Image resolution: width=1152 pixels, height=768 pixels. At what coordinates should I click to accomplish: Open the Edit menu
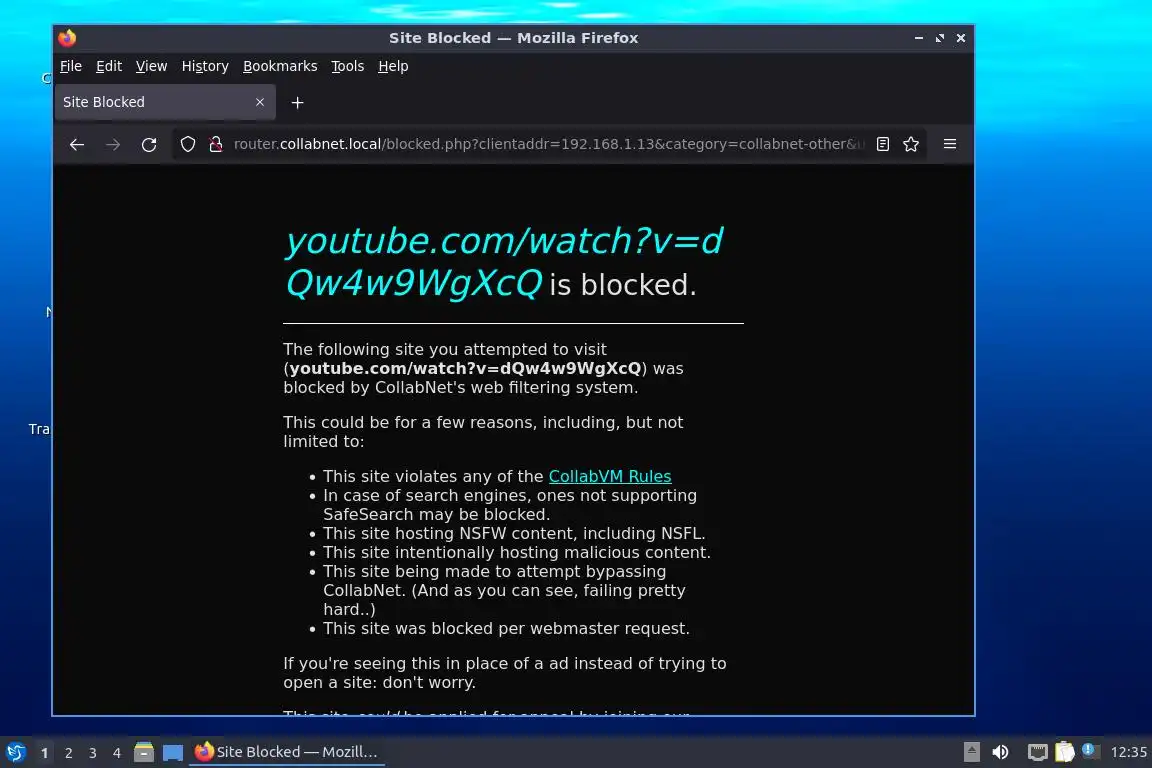[109, 66]
